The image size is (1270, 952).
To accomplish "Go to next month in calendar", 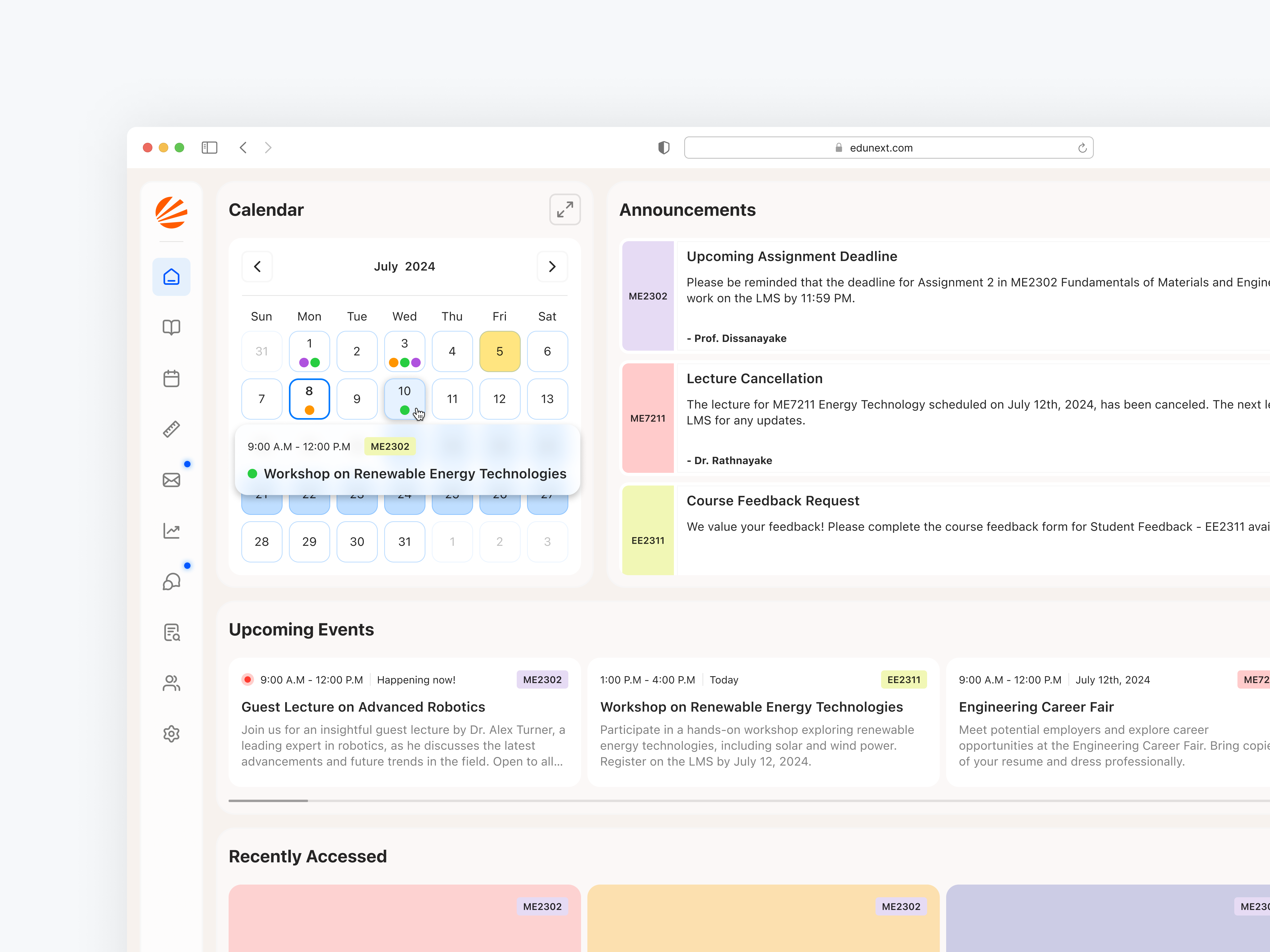I will (x=552, y=266).
